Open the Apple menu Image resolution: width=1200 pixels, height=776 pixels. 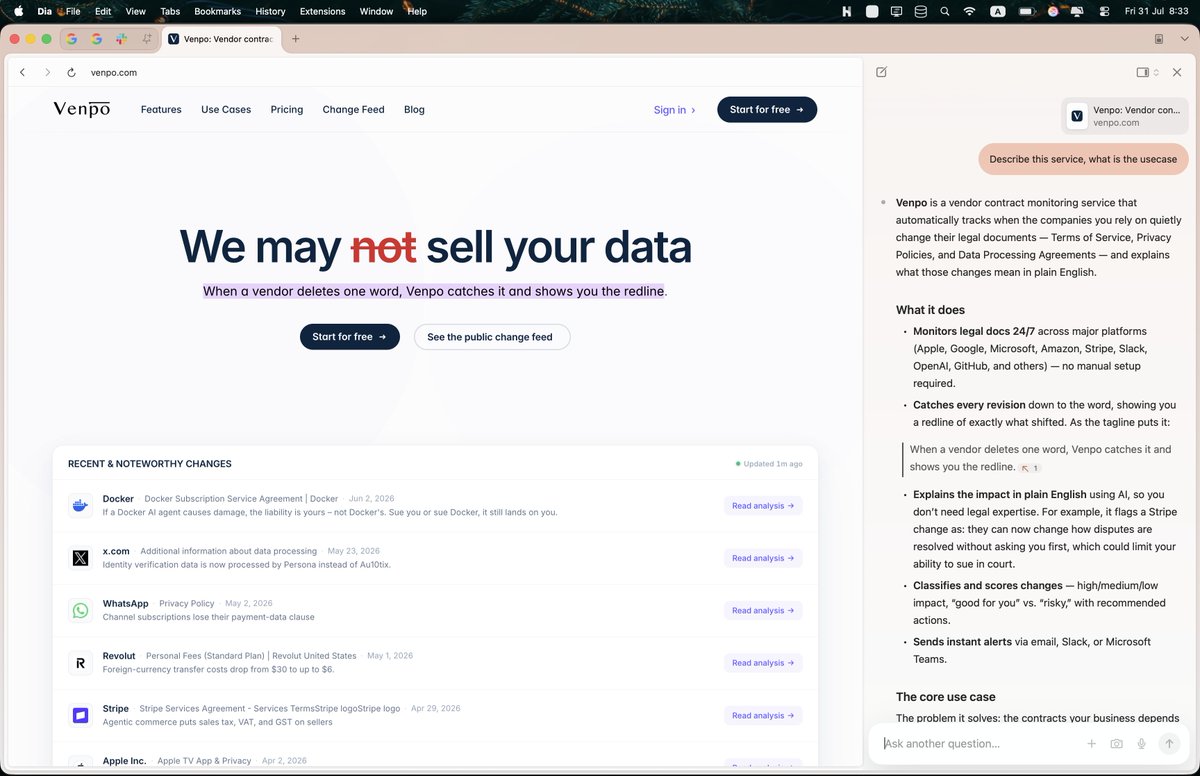click(18, 11)
